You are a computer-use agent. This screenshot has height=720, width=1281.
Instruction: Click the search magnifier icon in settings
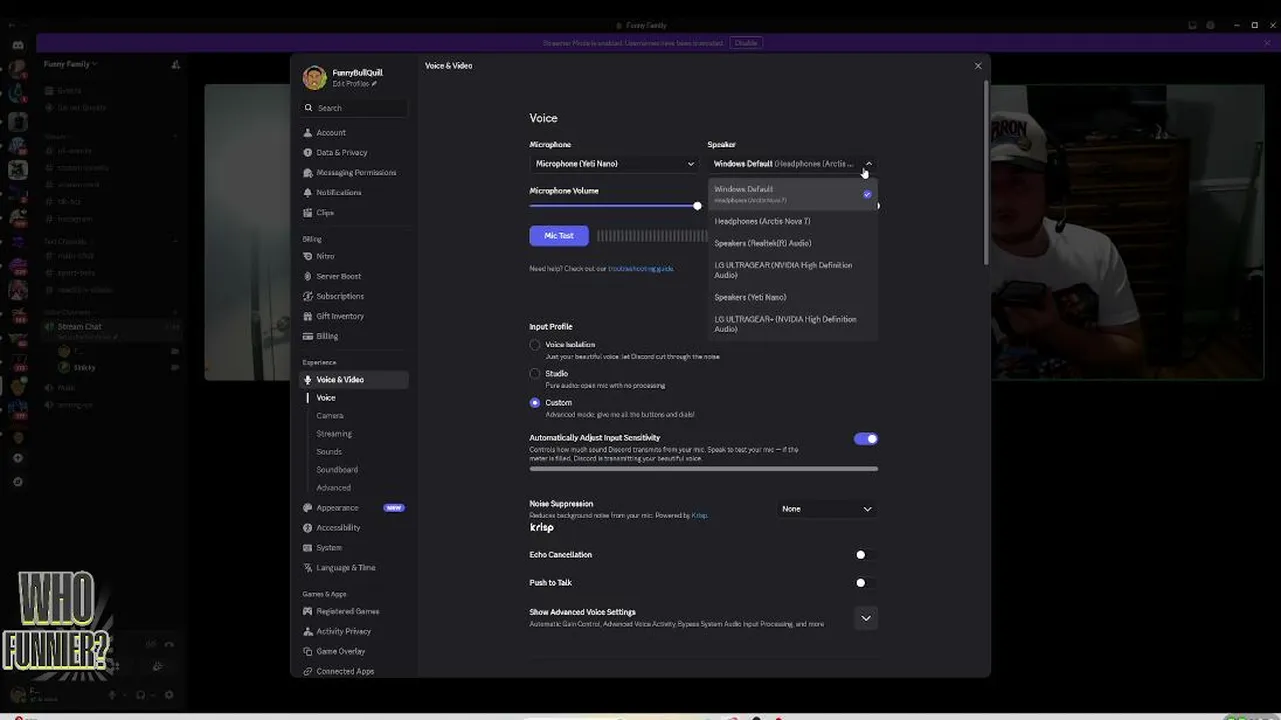click(309, 108)
